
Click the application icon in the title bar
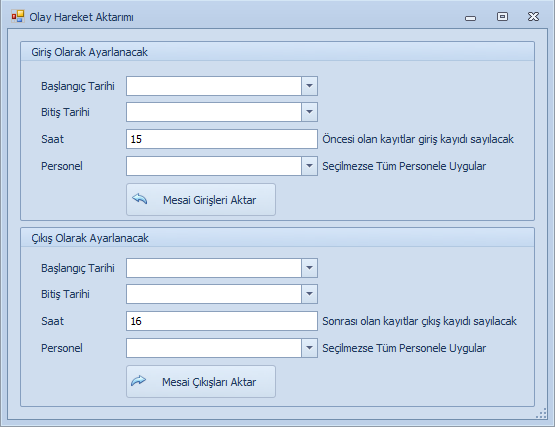17,16
